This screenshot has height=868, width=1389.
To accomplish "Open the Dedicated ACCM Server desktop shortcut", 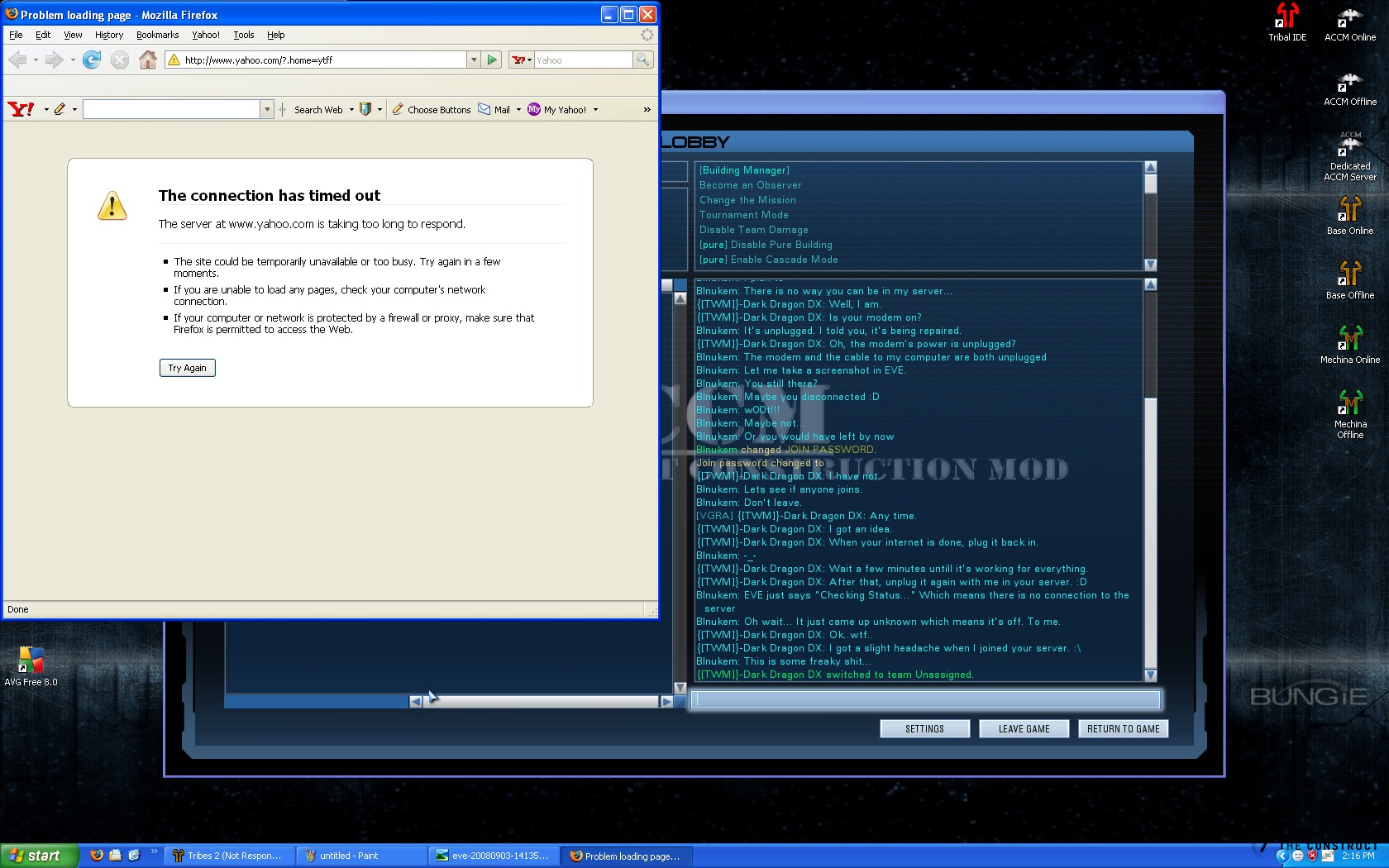I will [1350, 155].
